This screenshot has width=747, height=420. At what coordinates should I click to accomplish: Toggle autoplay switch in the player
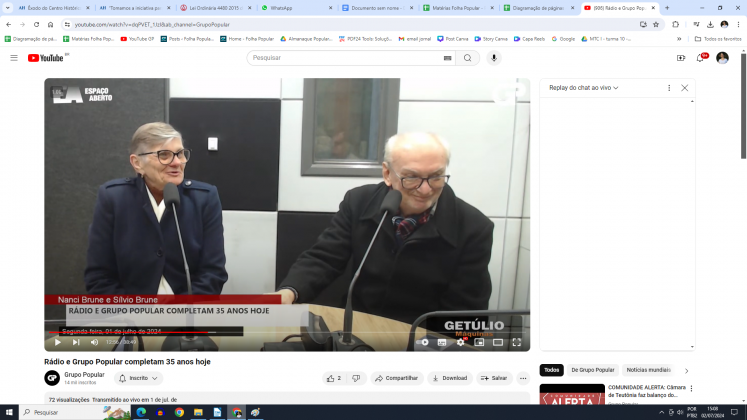[423, 342]
